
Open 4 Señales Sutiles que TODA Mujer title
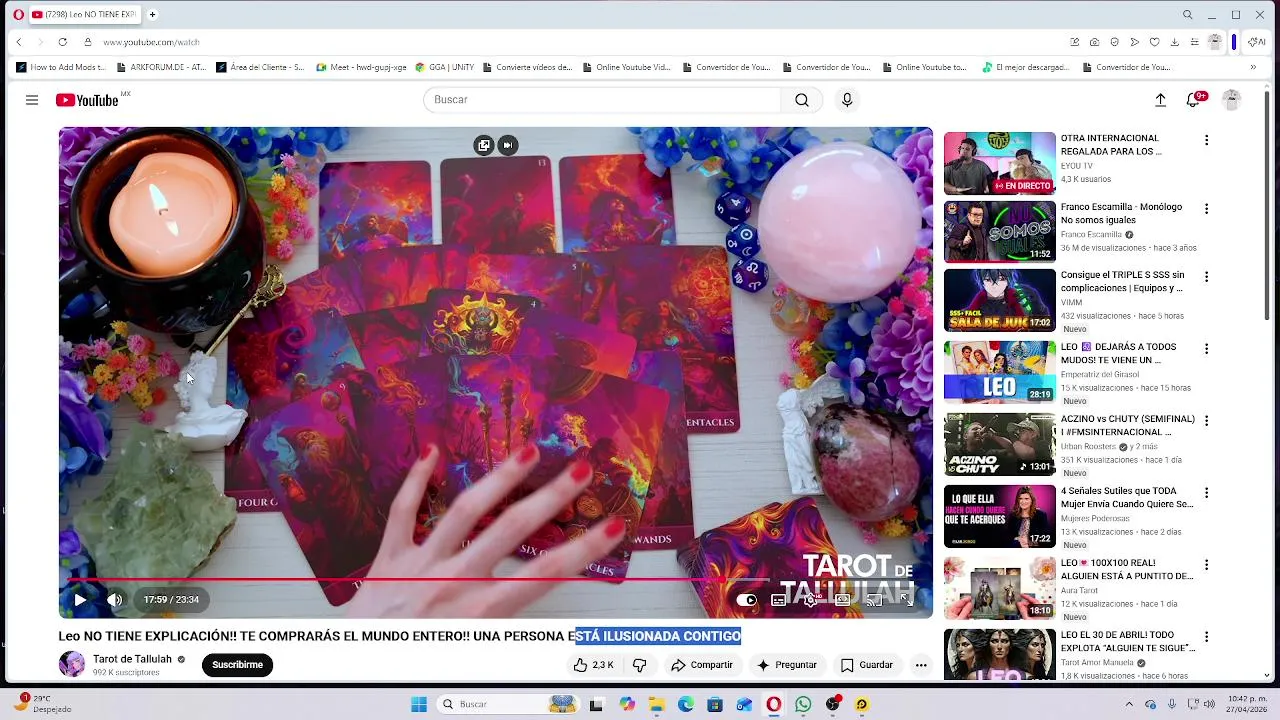tap(1127, 497)
